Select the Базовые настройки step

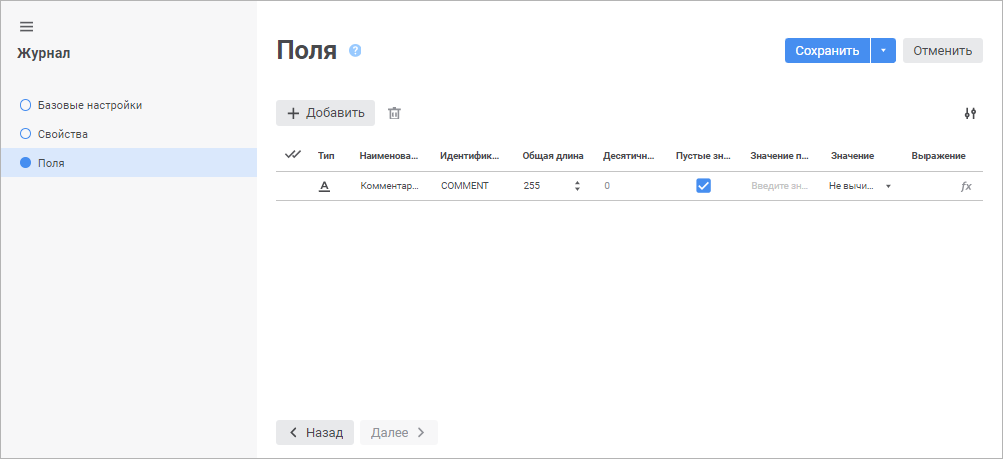click(89, 105)
